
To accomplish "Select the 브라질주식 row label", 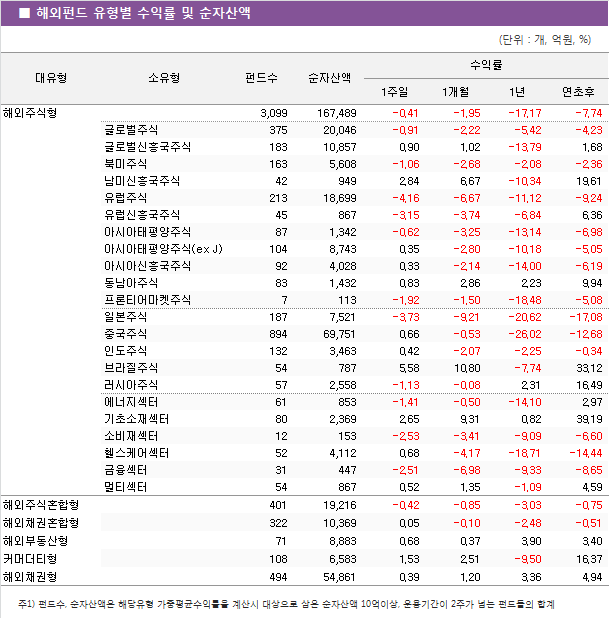I will (x=131, y=368).
